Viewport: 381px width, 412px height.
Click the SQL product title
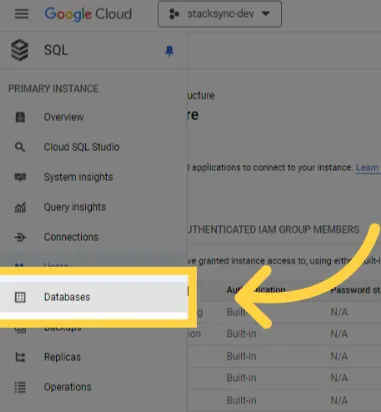56,50
